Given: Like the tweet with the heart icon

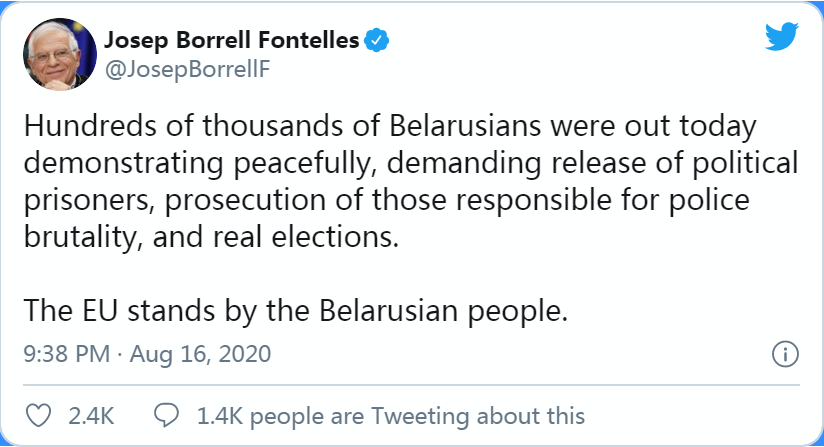Looking at the screenshot, I should pos(38,414).
